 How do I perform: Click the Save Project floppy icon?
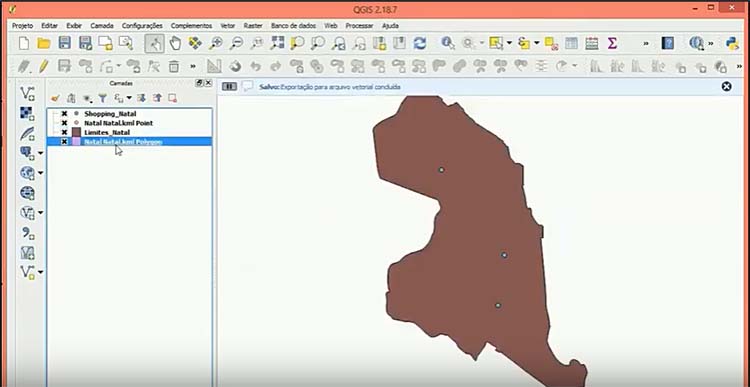point(65,43)
